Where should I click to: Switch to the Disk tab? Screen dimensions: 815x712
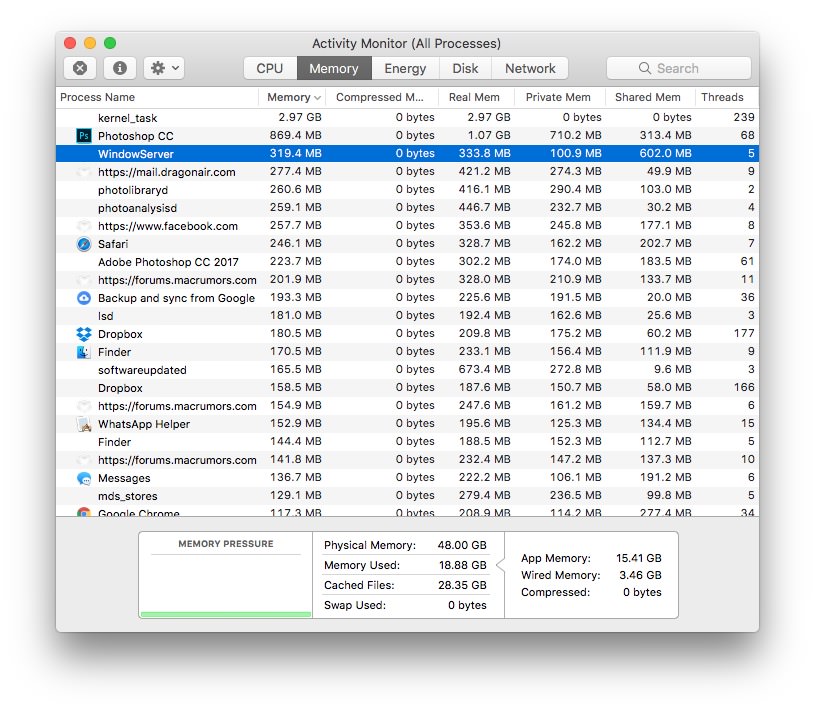coord(465,68)
